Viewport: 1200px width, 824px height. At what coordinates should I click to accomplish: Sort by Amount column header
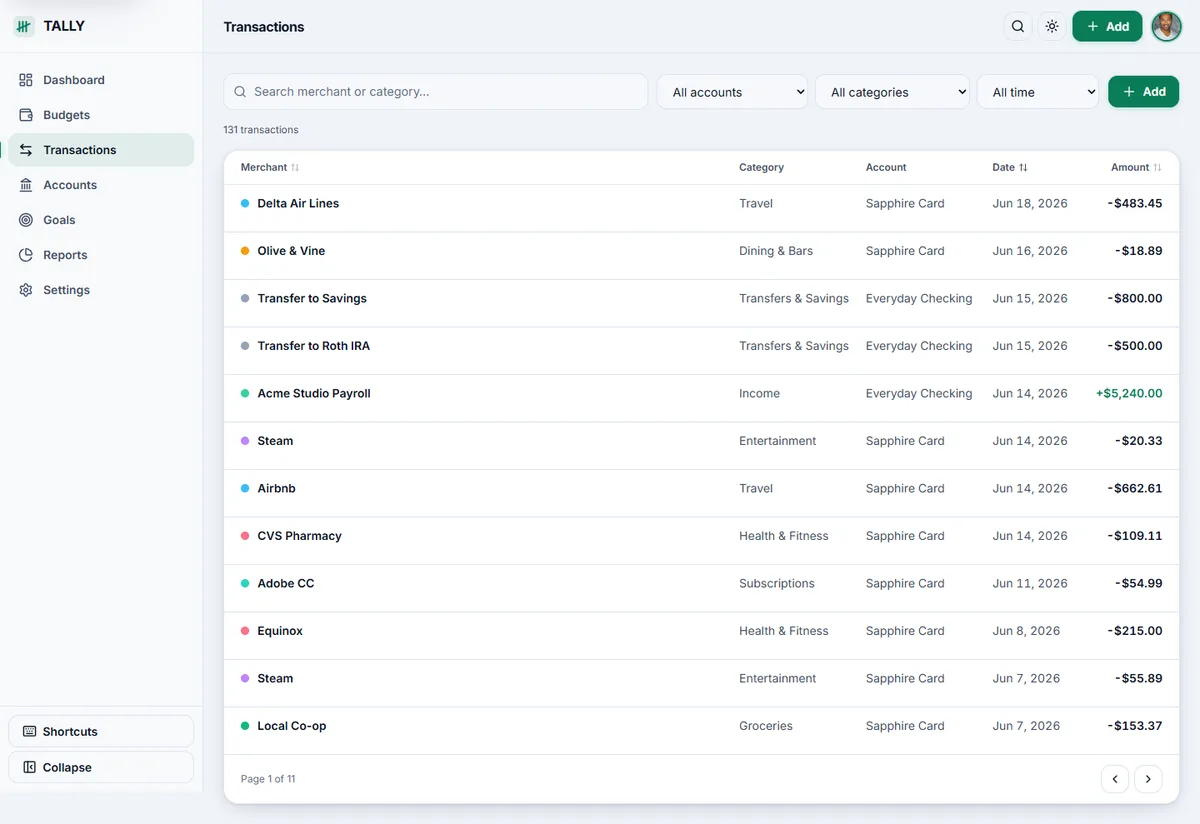click(x=1136, y=168)
